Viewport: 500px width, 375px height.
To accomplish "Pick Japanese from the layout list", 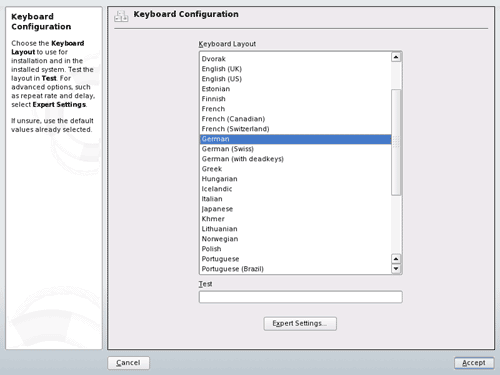I will pos(295,209).
